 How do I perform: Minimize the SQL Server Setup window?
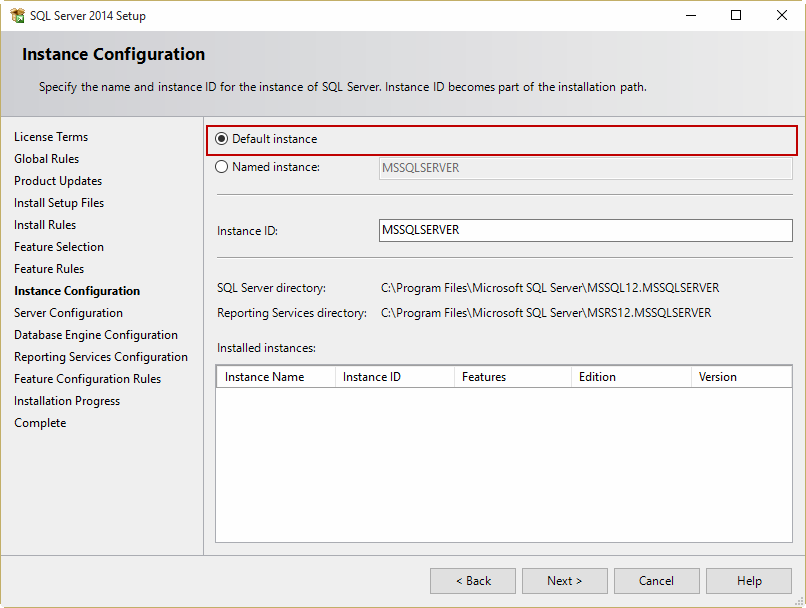(x=690, y=16)
